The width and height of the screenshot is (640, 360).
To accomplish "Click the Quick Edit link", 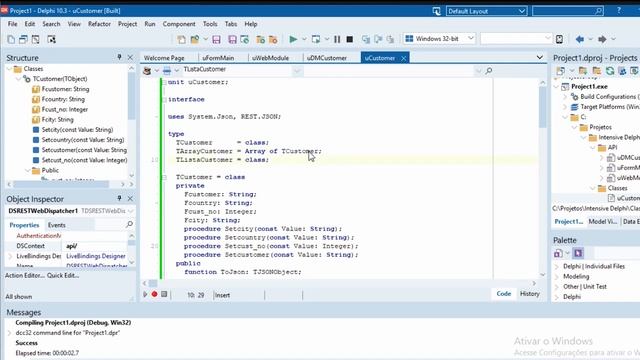I will (x=63, y=276).
